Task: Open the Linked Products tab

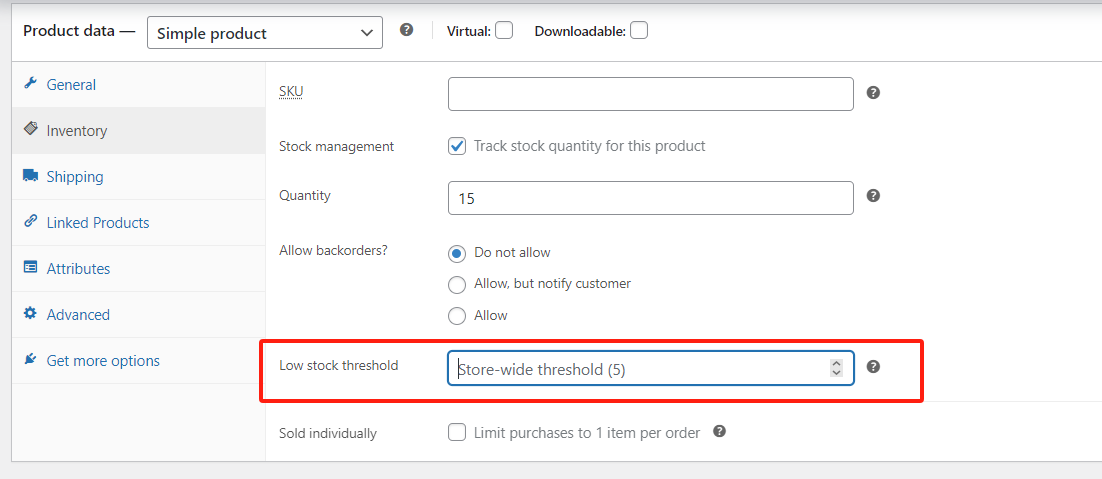Action: coord(98,223)
